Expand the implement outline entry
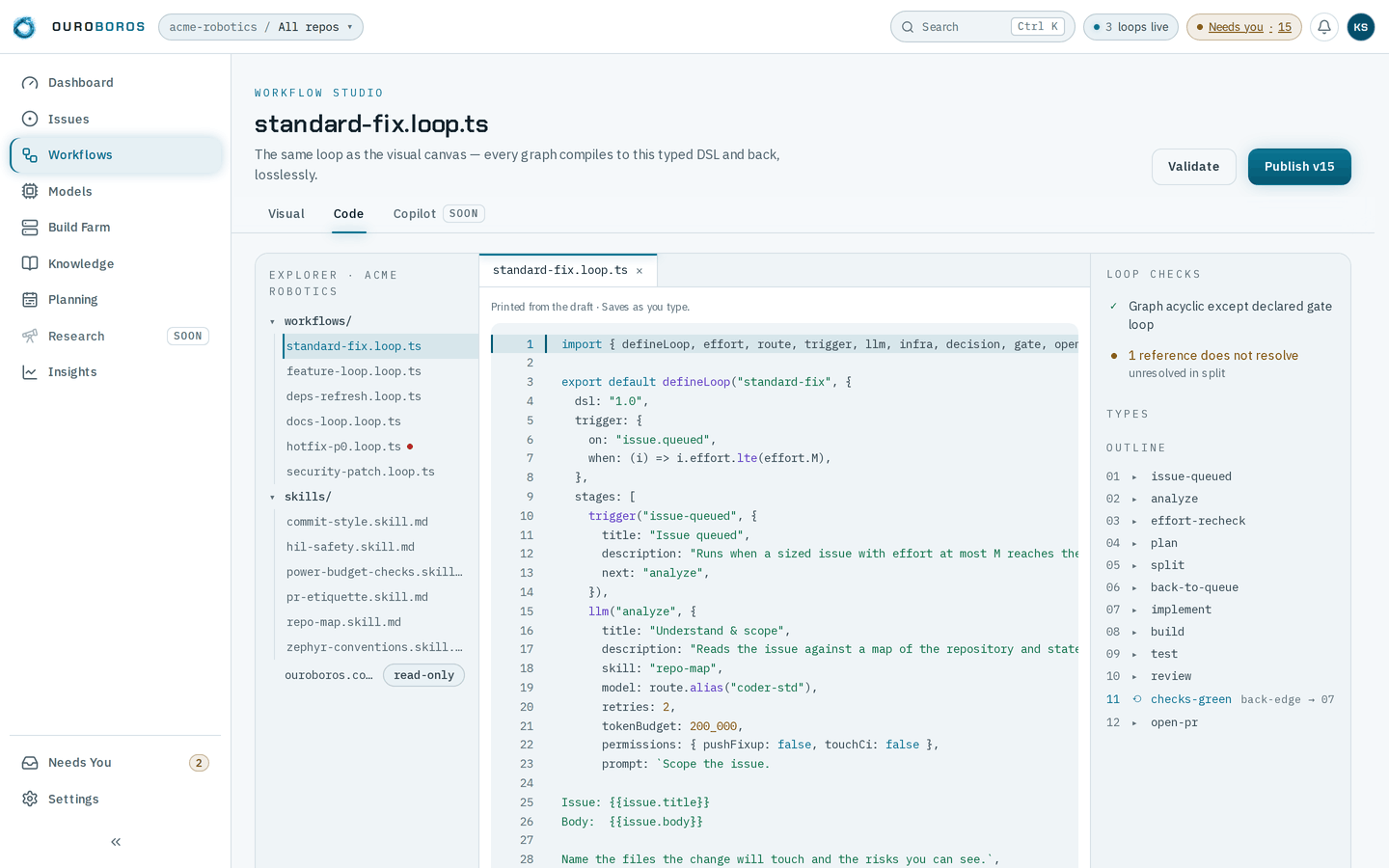Viewport: 1389px width, 868px height. pyautogui.click(x=1134, y=610)
